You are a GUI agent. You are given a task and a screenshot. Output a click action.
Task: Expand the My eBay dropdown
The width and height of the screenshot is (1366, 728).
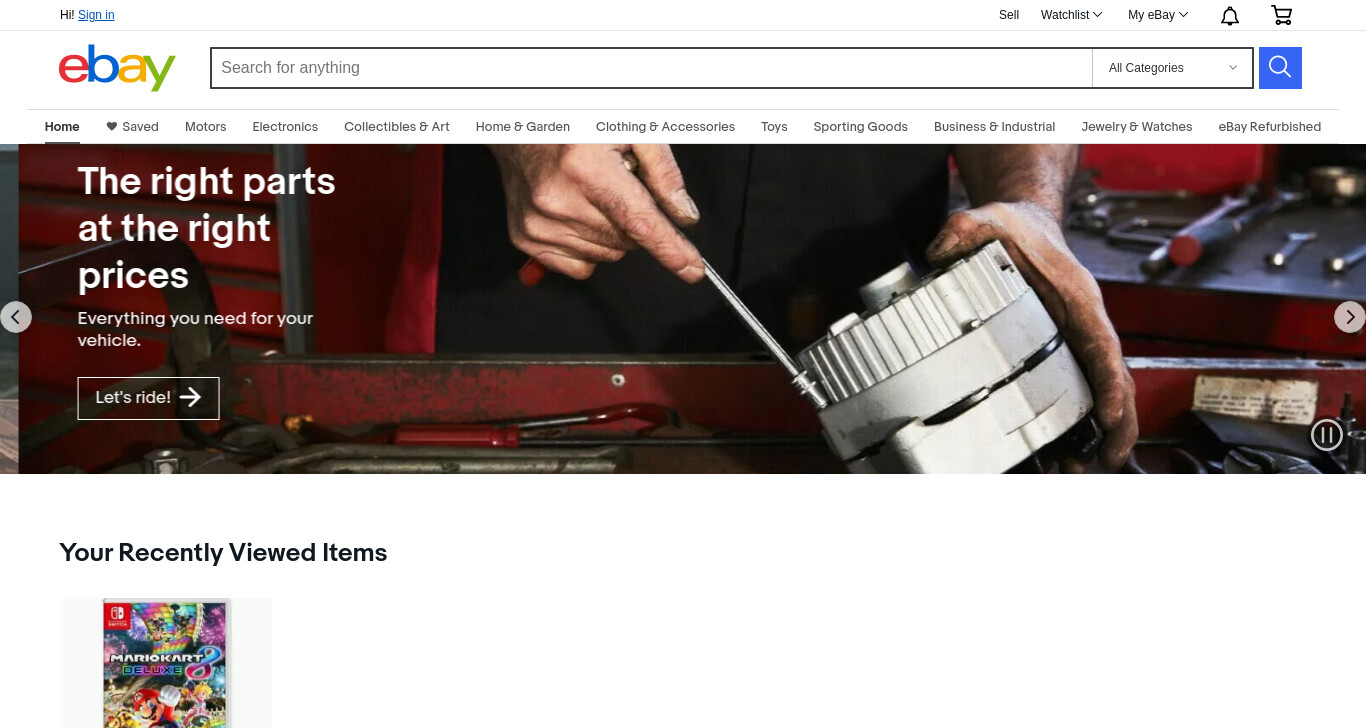tap(1158, 15)
